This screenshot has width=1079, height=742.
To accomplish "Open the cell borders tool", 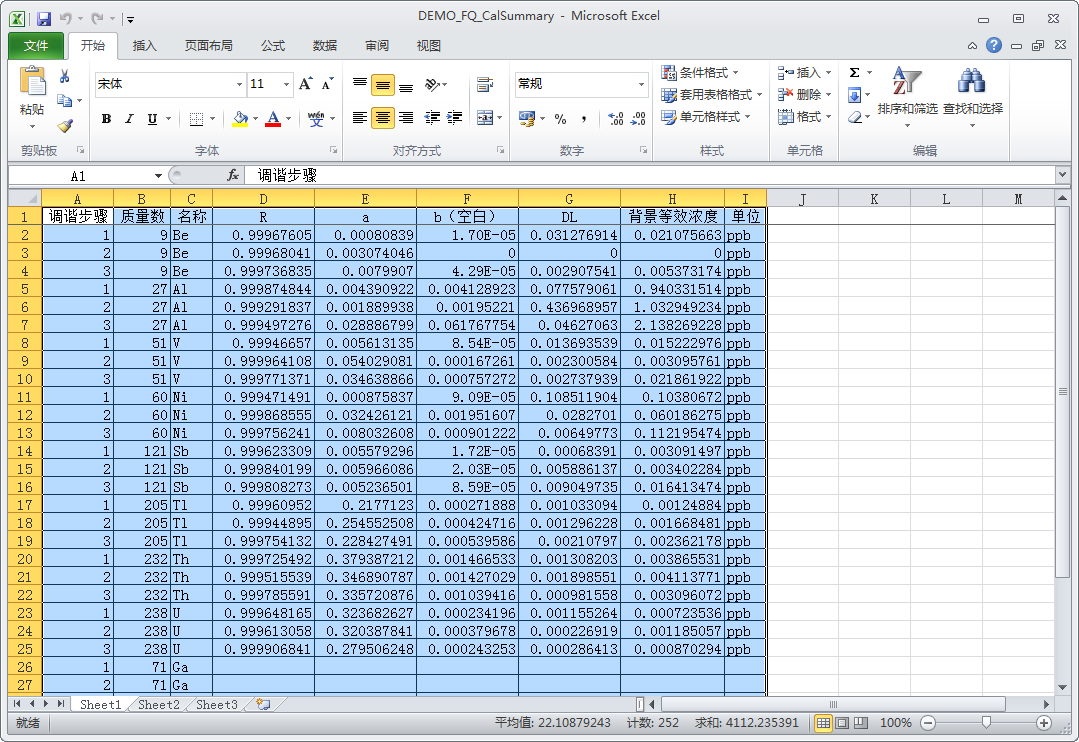I will 196,119.
